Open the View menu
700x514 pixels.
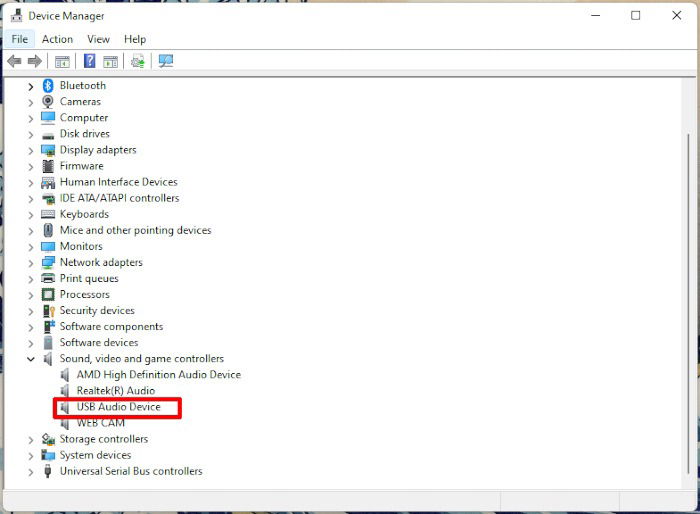click(98, 39)
